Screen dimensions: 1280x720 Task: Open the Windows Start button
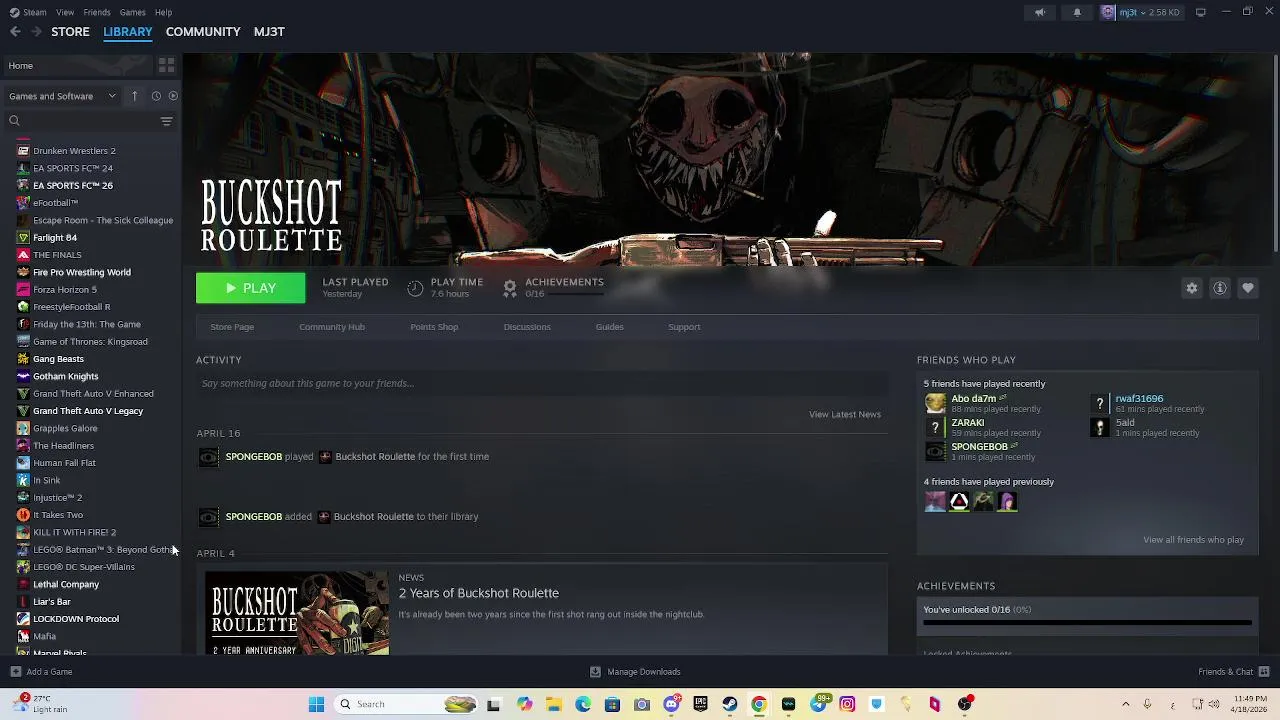pos(316,704)
